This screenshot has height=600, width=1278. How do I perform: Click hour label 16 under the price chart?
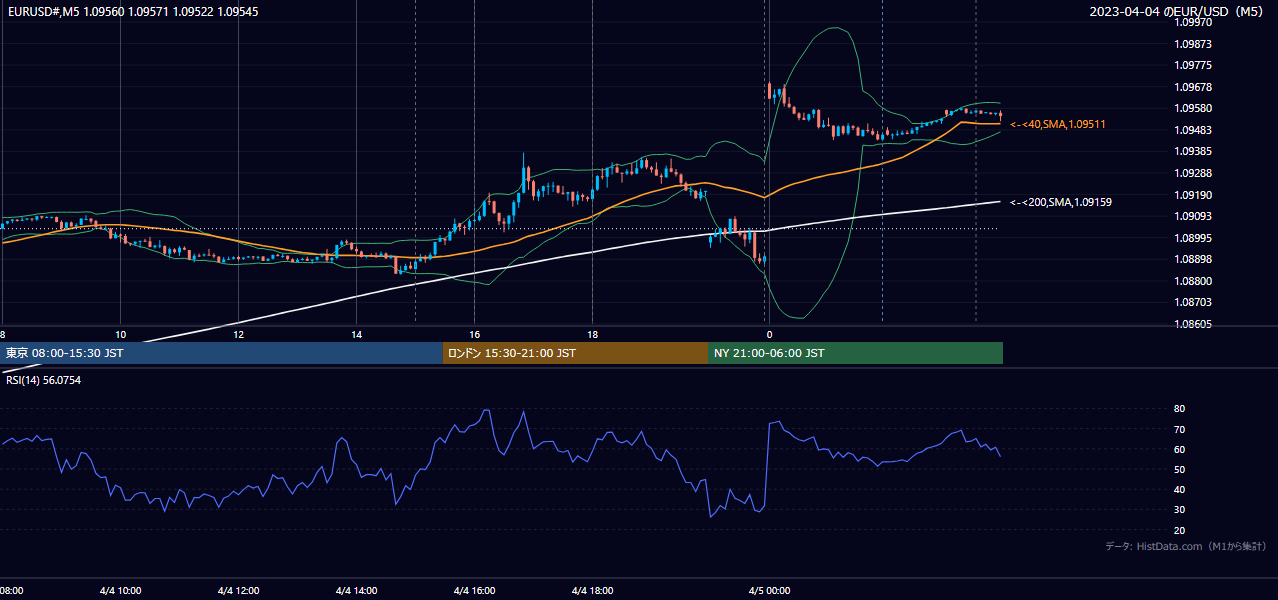click(x=474, y=333)
